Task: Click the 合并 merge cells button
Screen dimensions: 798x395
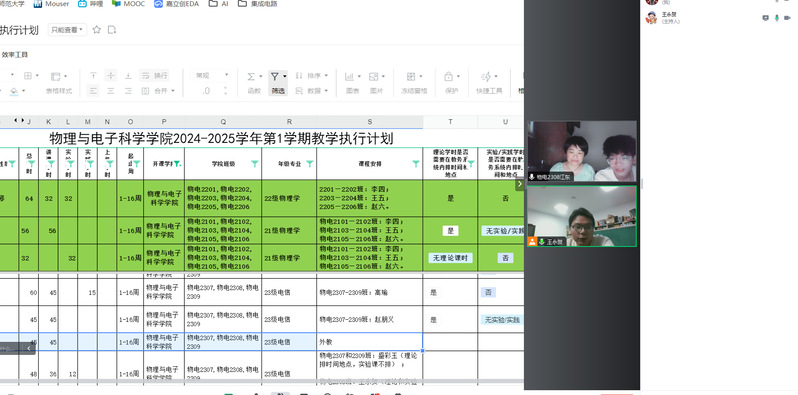Action: click(x=158, y=91)
